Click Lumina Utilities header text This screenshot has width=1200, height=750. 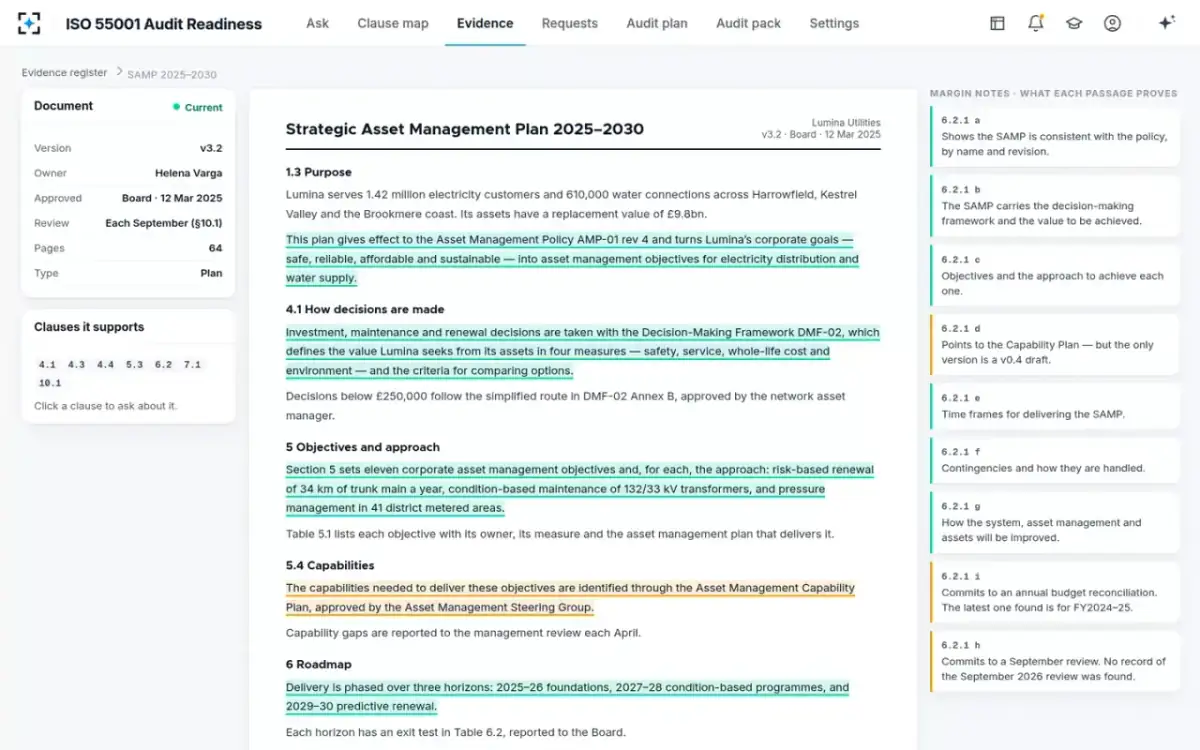(846, 122)
